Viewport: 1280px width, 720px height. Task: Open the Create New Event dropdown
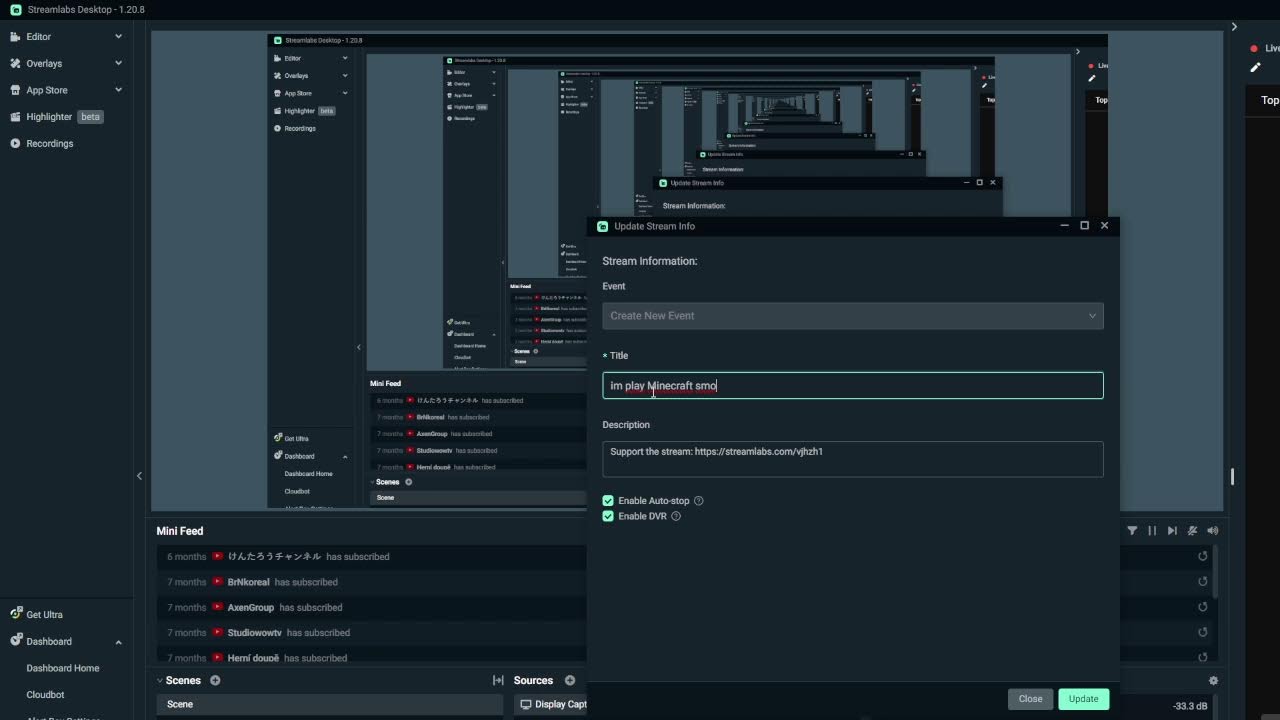[853, 316]
